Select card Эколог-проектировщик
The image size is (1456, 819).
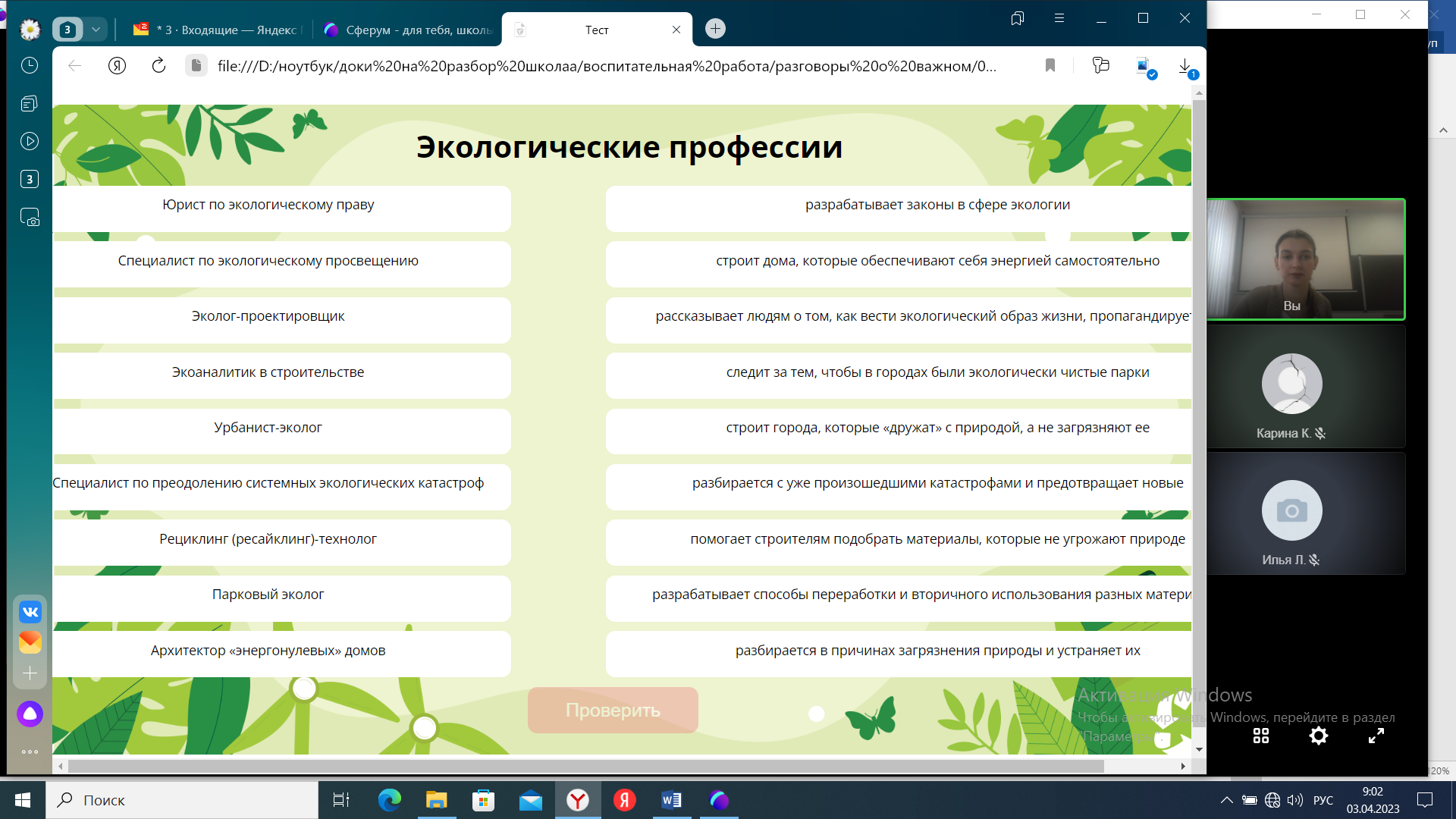282,320
